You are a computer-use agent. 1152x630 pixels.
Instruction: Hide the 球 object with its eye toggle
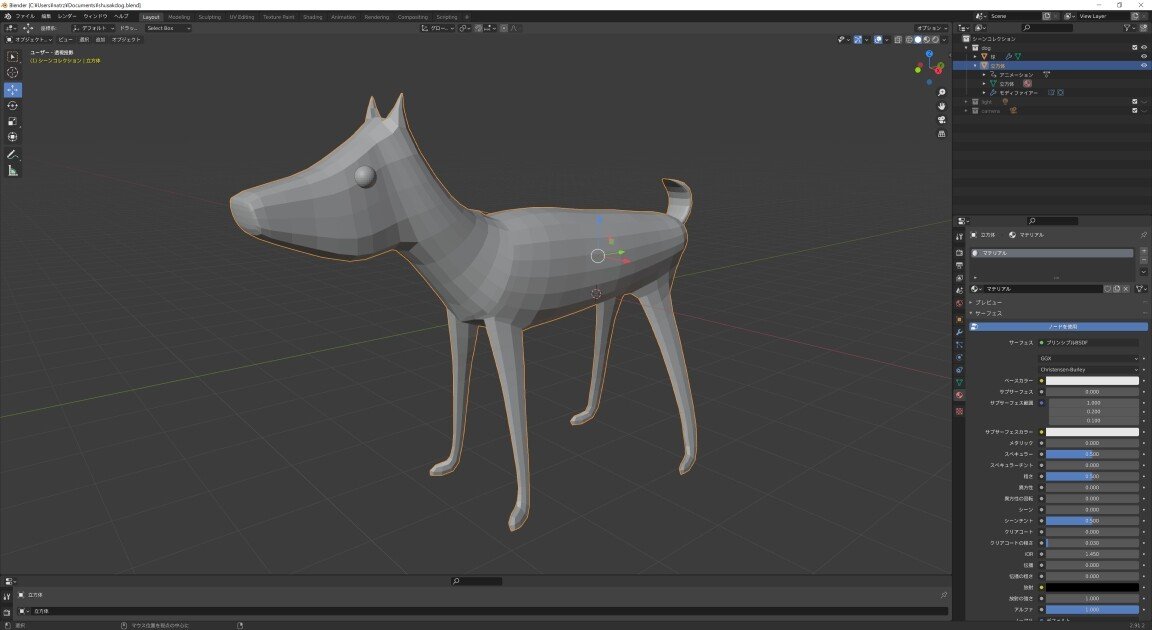(x=1144, y=57)
